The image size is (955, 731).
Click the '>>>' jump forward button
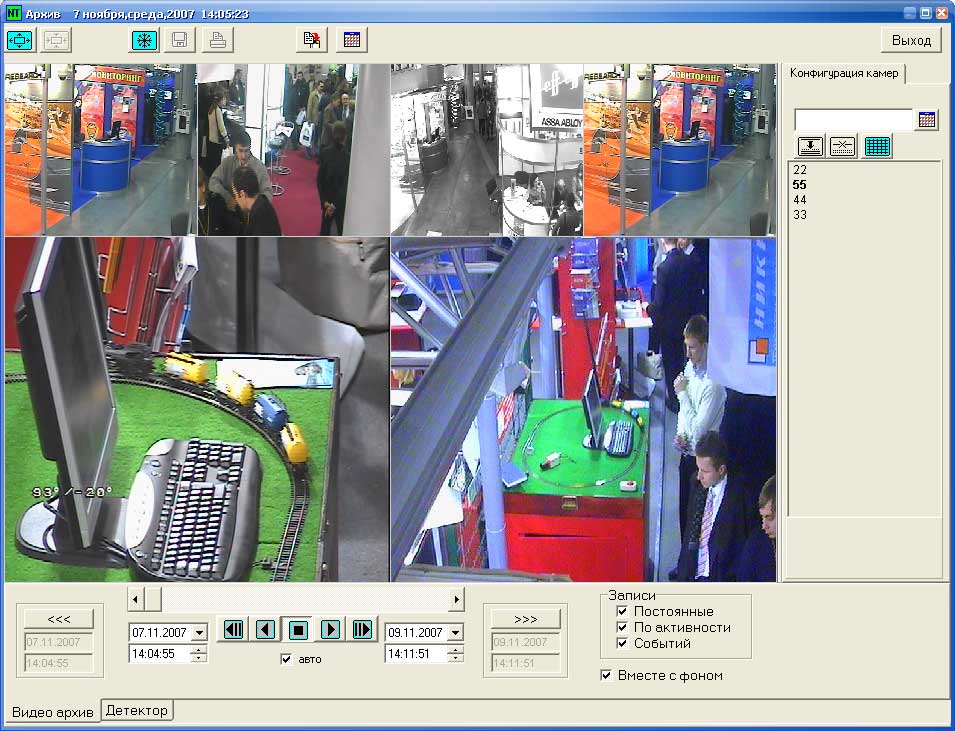521,618
